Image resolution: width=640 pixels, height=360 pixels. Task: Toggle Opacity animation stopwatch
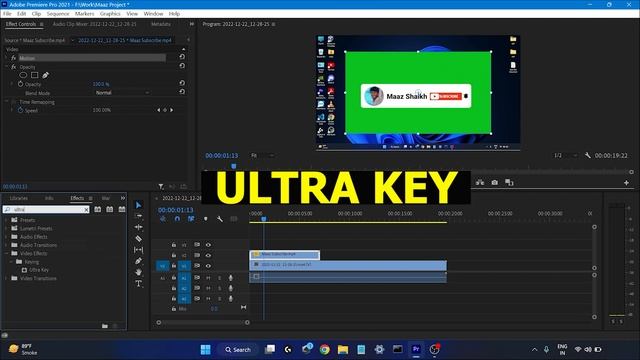(20, 84)
